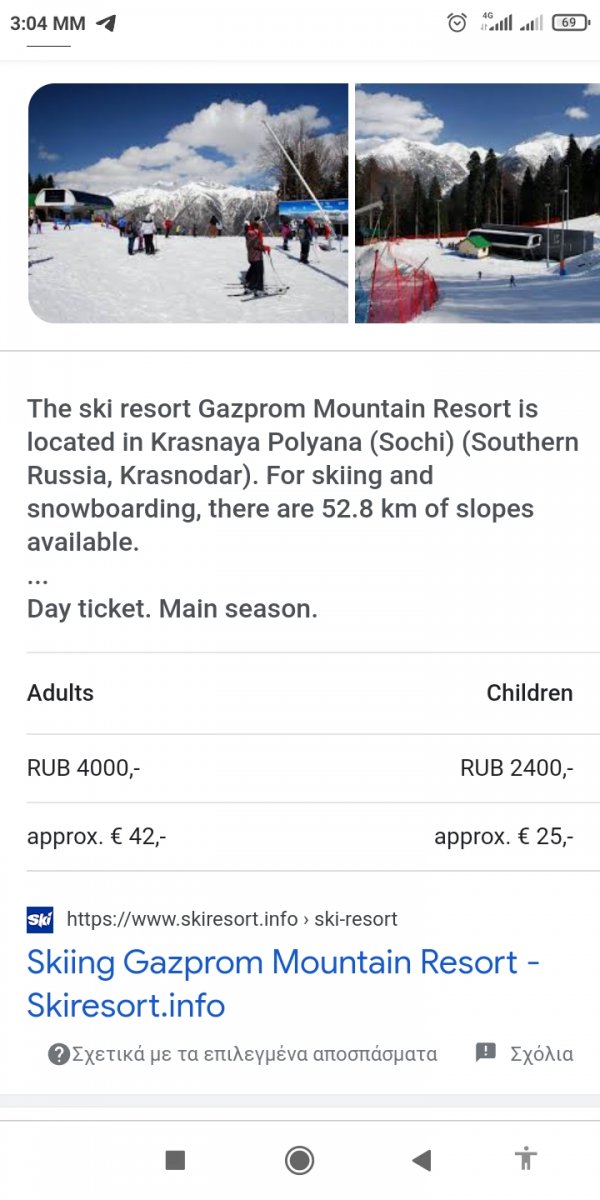View the red-fenced lift station photo
The width and height of the screenshot is (600, 1200).
(478, 203)
